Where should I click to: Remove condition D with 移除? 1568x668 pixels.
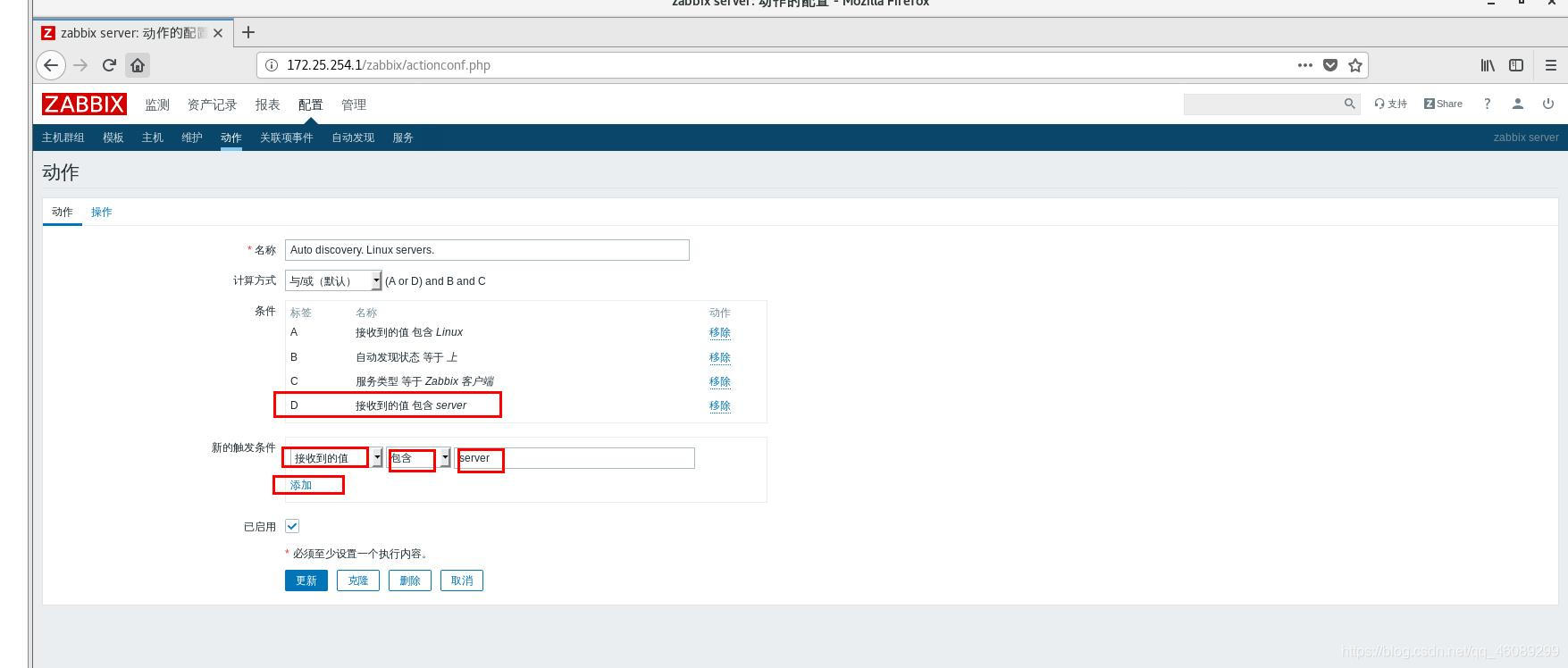click(719, 405)
